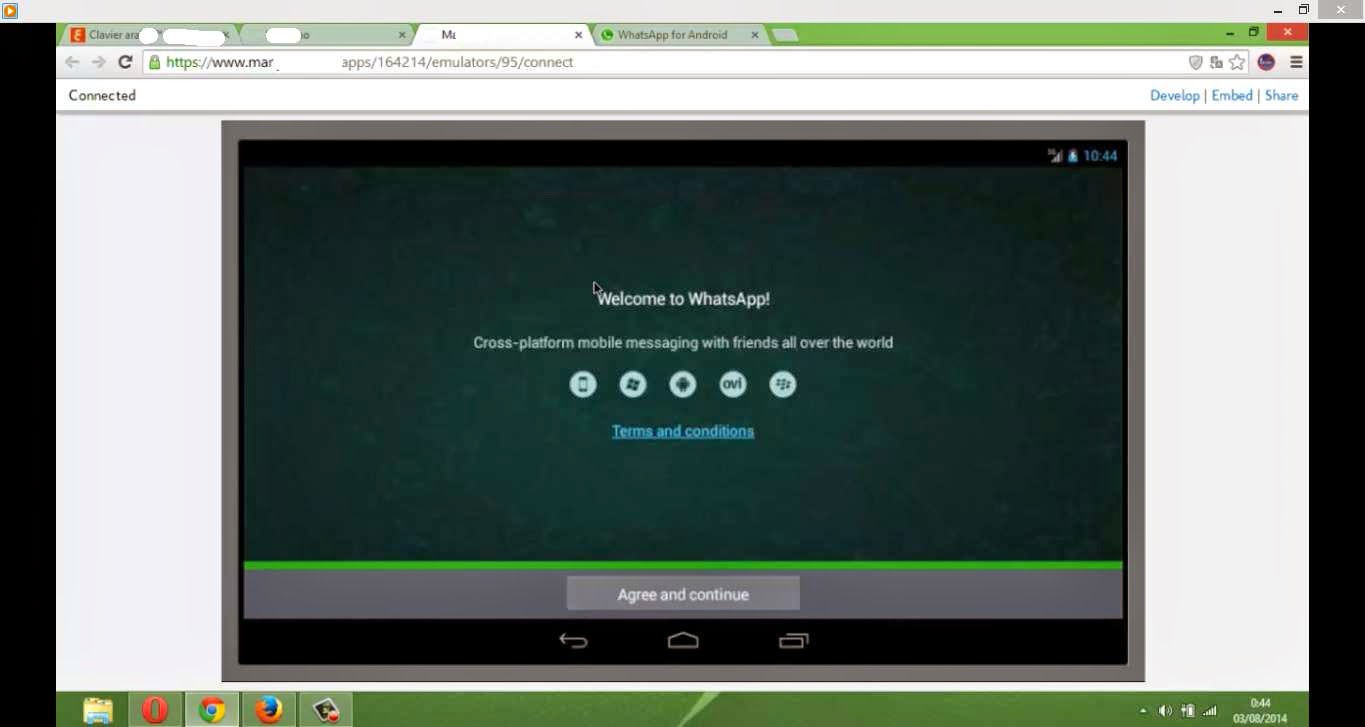Open the recorder app on the taskbar
The height and width of the screenshot is (727, 1365).
325,710
